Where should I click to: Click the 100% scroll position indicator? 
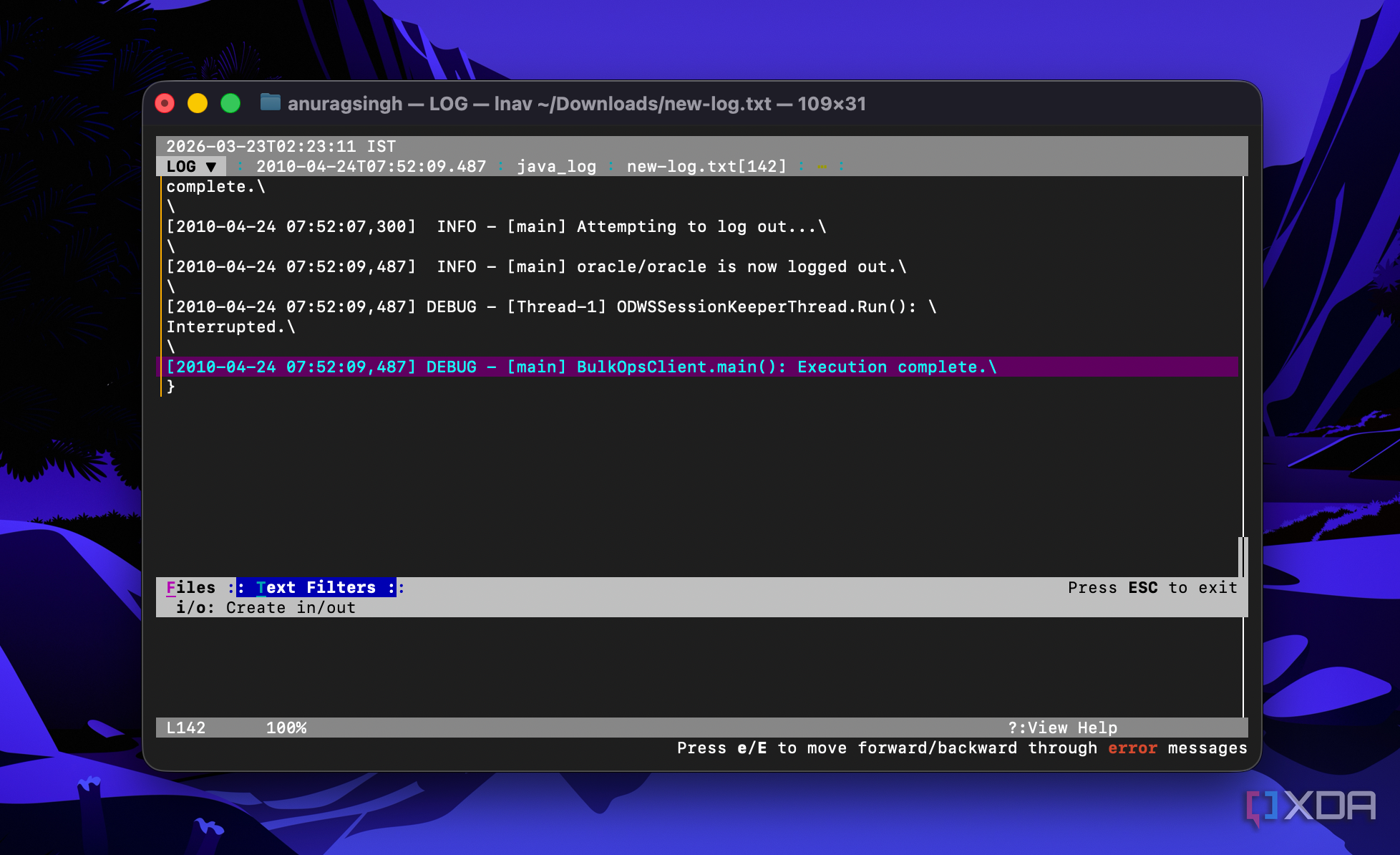tap(286, 728)
